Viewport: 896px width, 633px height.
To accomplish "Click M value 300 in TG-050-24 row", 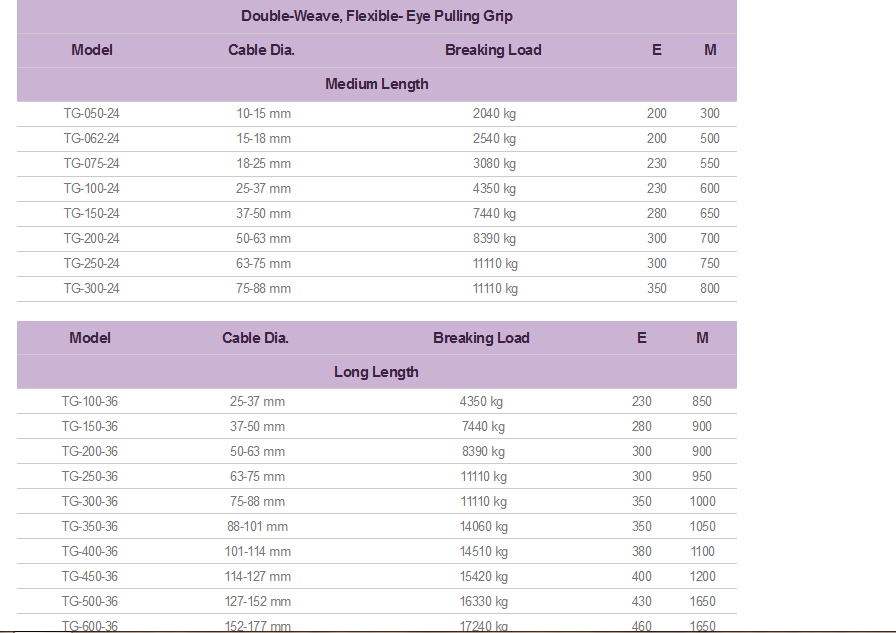I will [x=710, y=114].
